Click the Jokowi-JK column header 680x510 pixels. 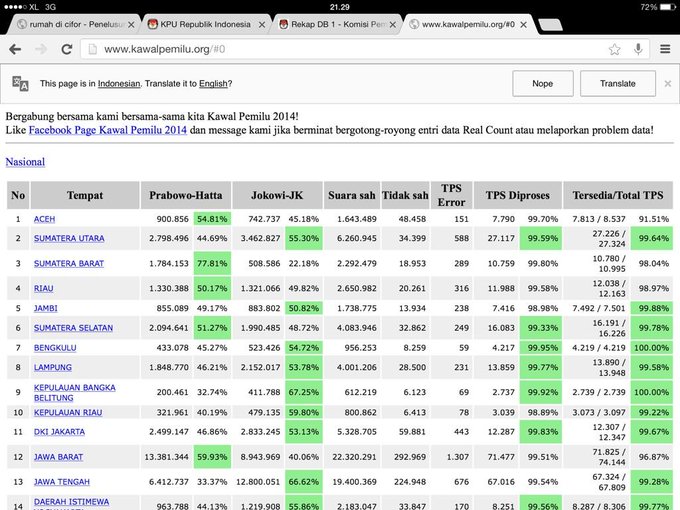277,195
